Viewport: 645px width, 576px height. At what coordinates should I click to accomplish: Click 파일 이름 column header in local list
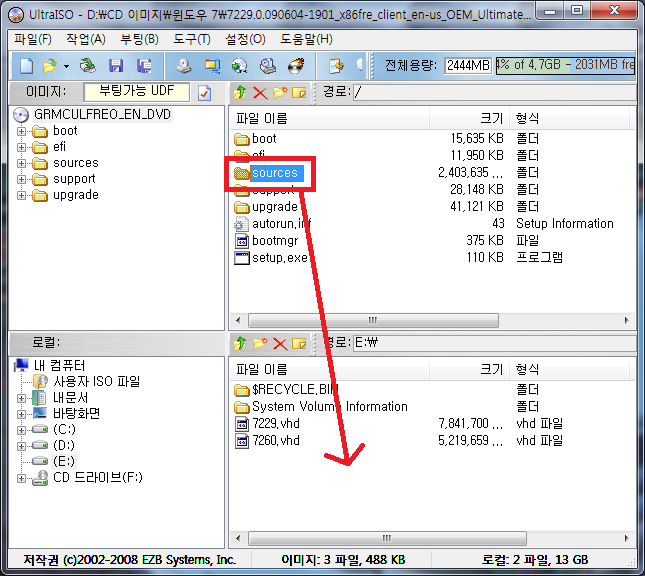pos(330,369)
